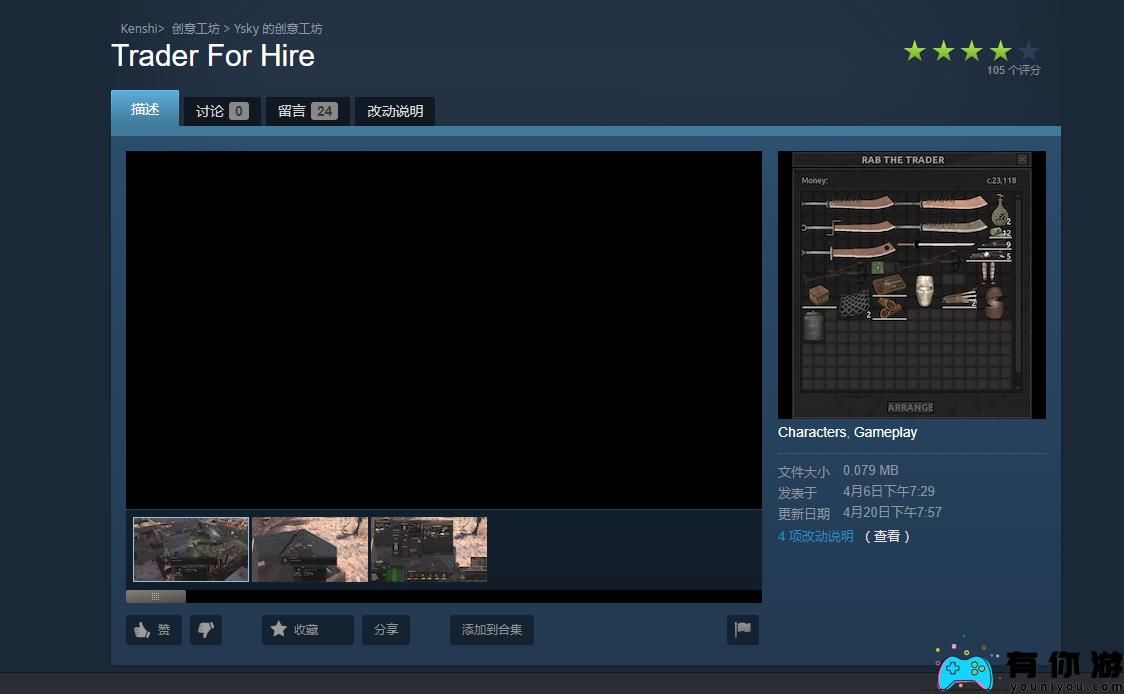Open the 描述 tab
This screenshot has width=1124, height=694.
(x=145, y=109)
